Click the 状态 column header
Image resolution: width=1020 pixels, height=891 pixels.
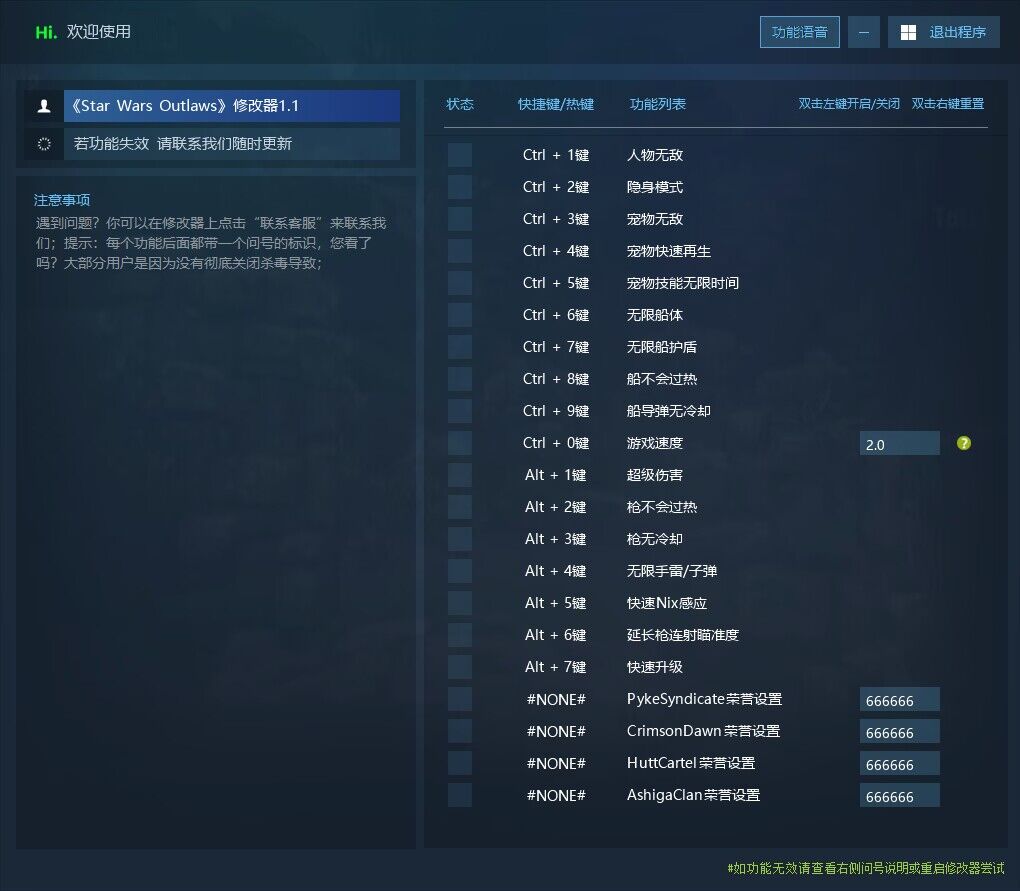pos(460,104)
